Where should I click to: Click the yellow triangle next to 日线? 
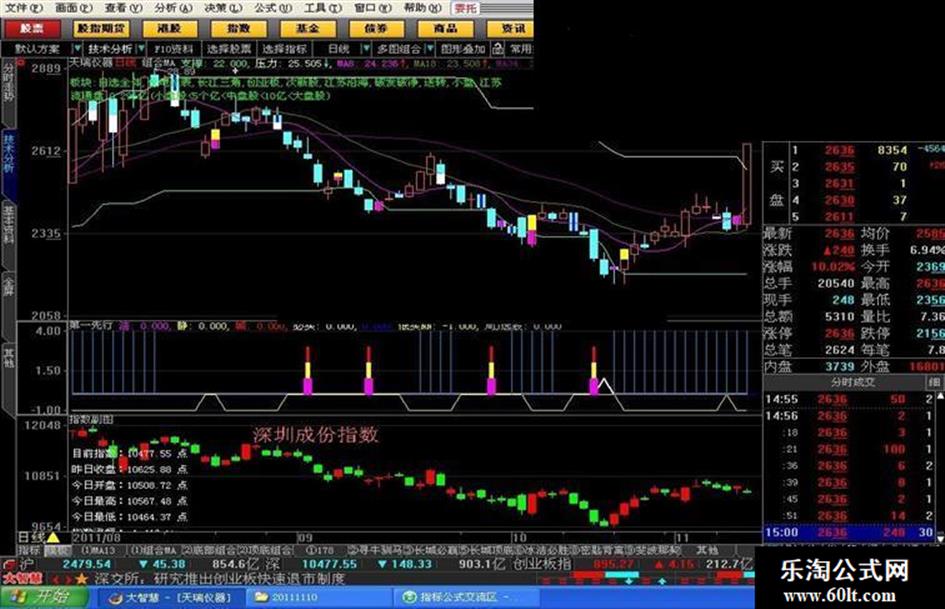(53, 537)
